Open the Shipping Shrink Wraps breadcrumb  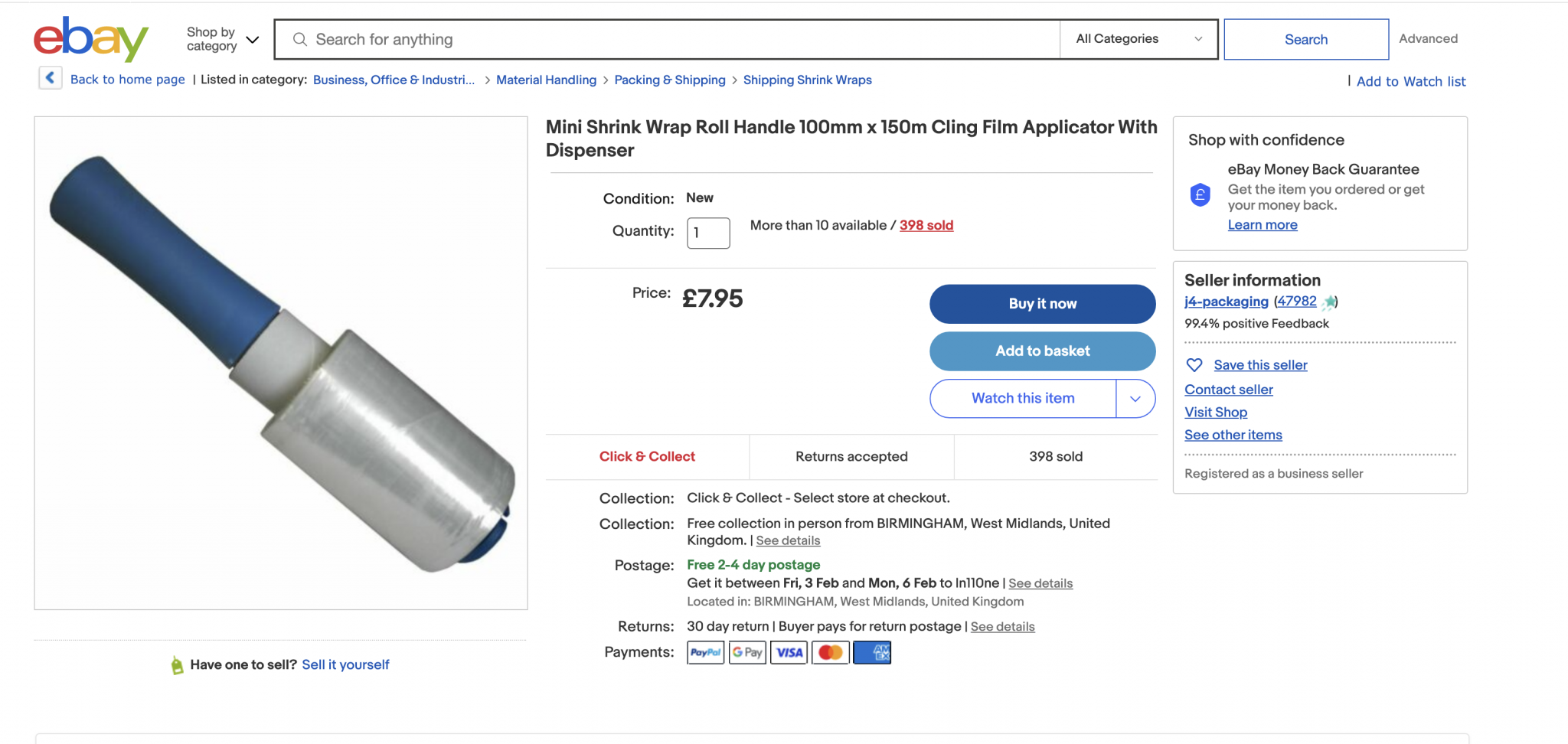pos(807,80)
